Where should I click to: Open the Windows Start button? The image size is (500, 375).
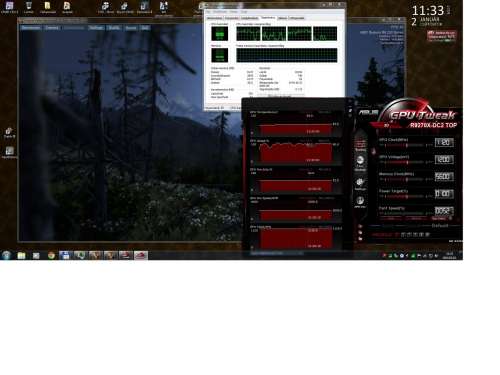pos(6,255)
